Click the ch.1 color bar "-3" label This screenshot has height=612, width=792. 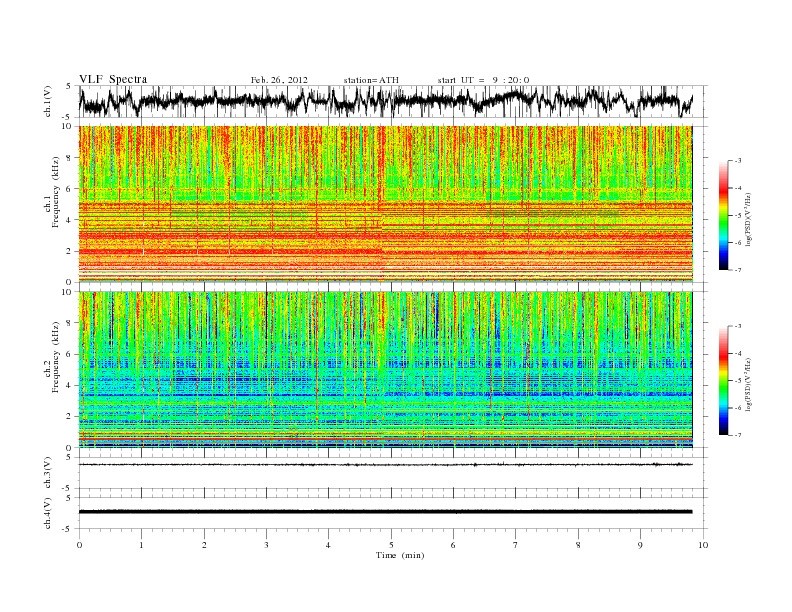pyautogui.click(x=738, y=161)
